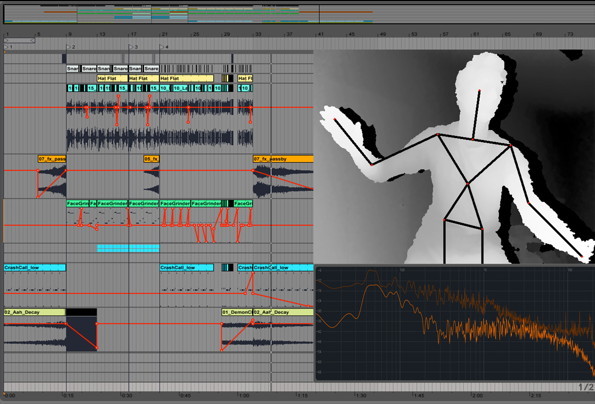Select the 02_Aah_Decay clip at left

point(35,312)
